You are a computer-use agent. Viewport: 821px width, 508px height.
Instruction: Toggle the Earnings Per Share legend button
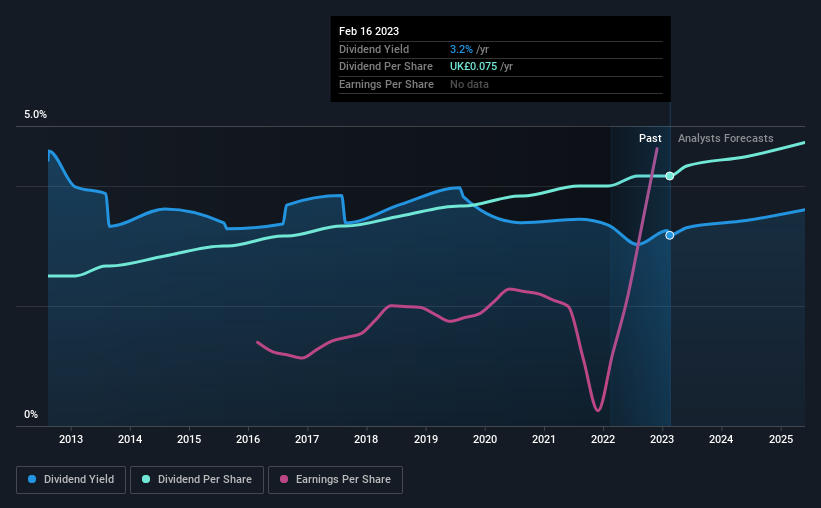coord(335,480)
